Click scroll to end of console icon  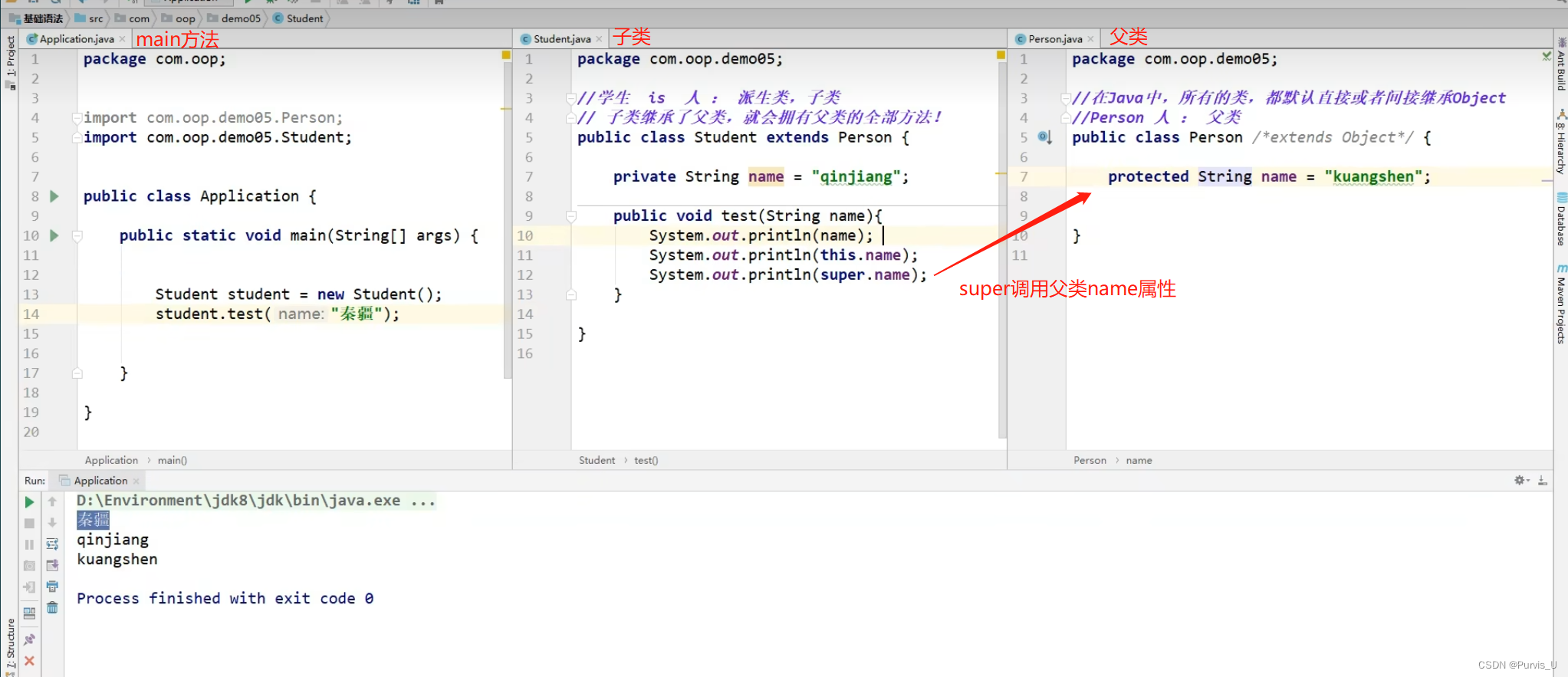tap(52, 566)
